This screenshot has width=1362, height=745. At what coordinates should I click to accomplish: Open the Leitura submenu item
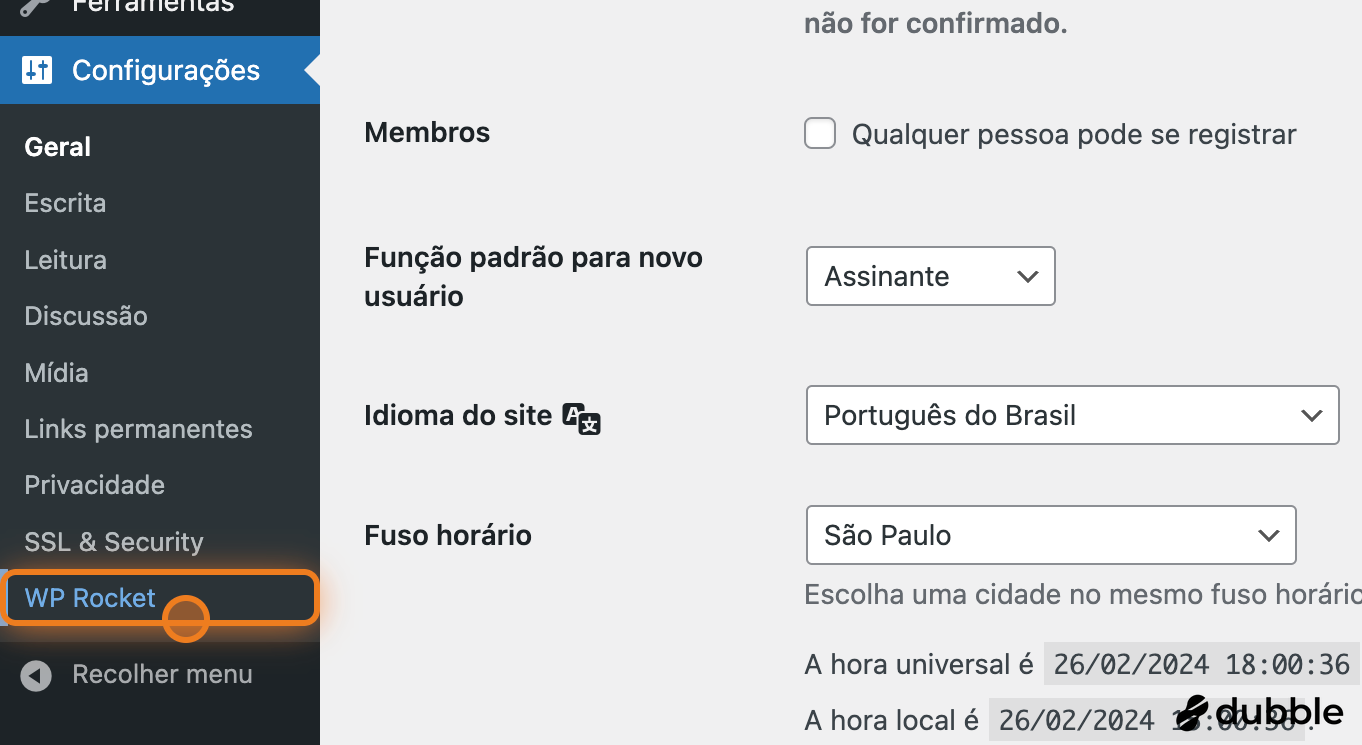[66, 260]
